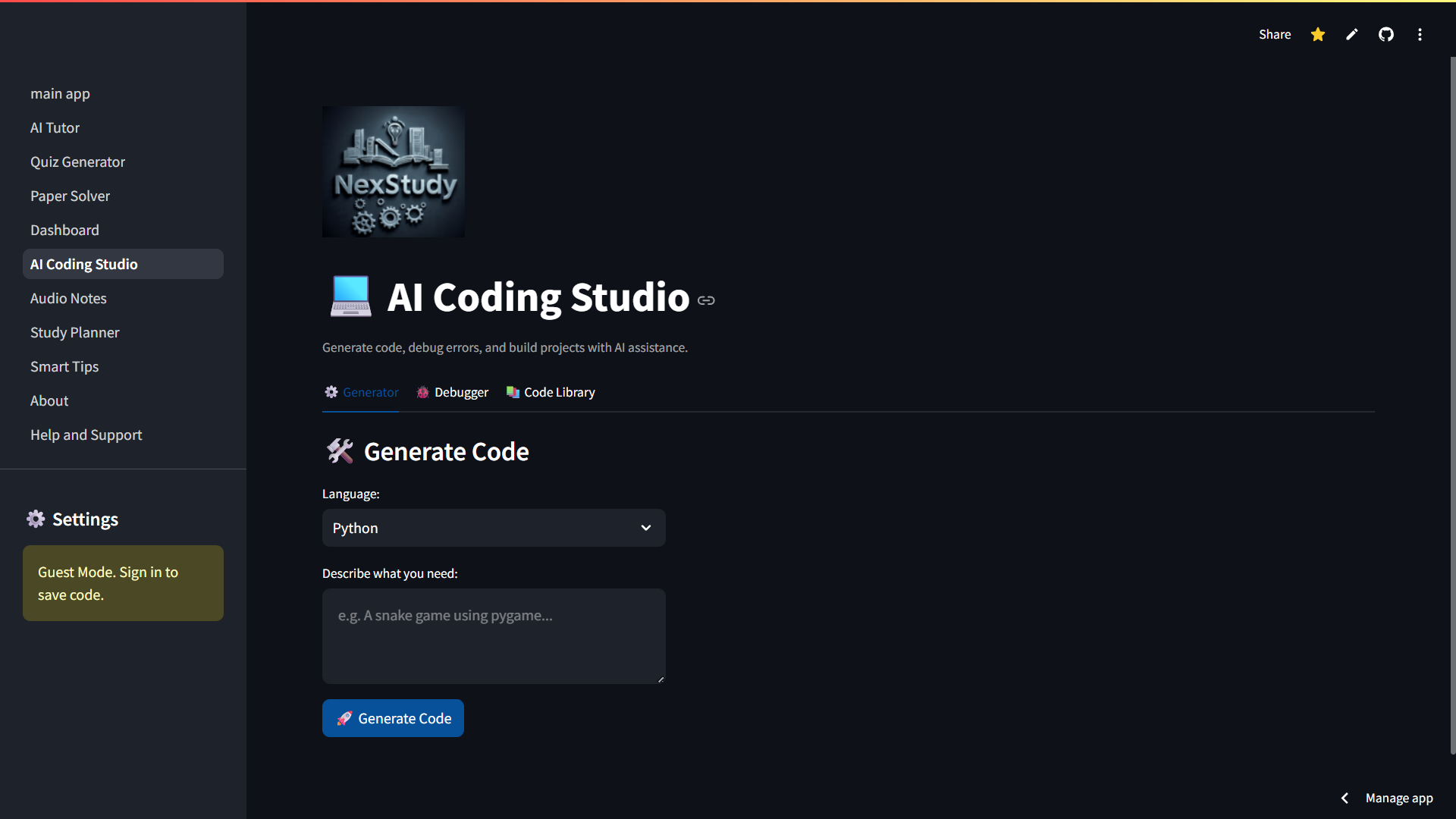The image size is (1456, 819).
Task: Switch to the Debugger tab
Action: (453, 392)
